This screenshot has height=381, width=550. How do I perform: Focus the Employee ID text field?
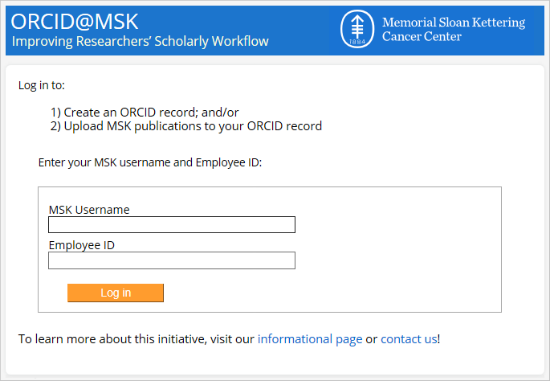172,260
